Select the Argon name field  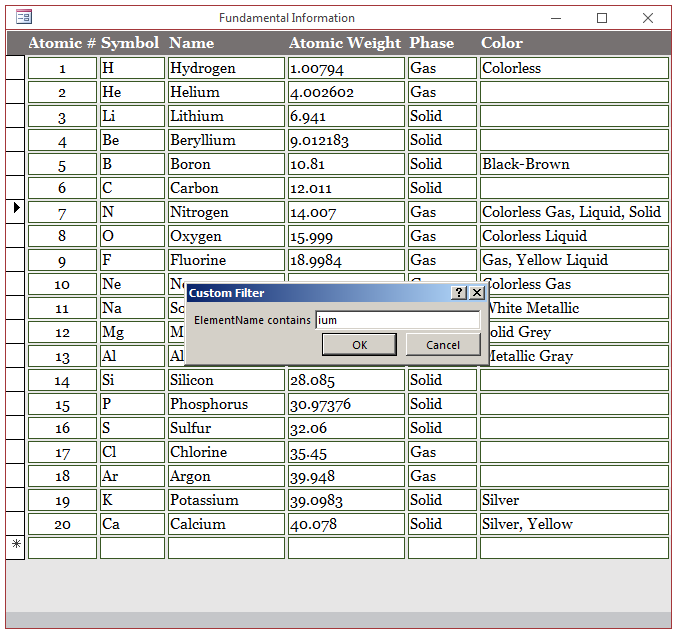point(226,476)
